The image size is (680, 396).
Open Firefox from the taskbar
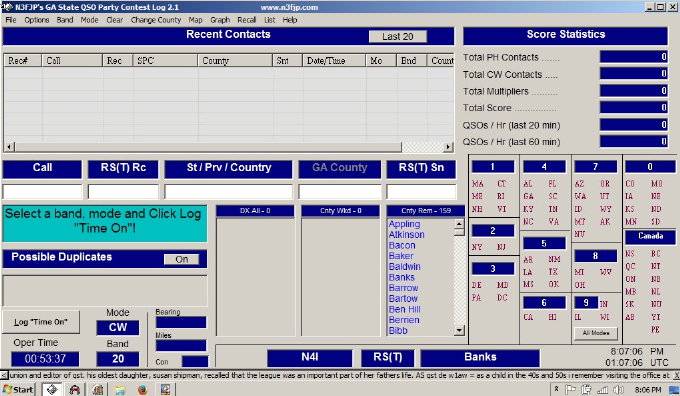[x=142, y=389]
